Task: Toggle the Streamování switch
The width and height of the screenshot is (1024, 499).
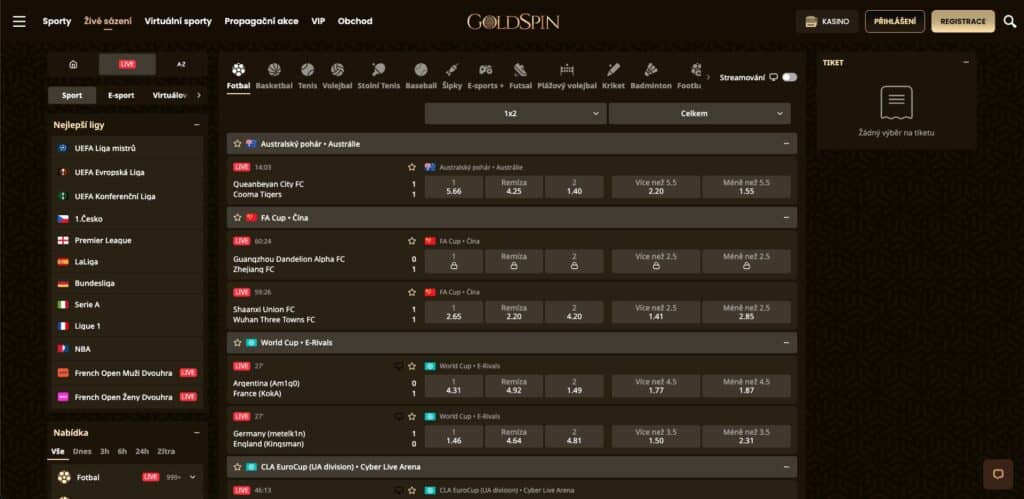Action: click(790, 77)
